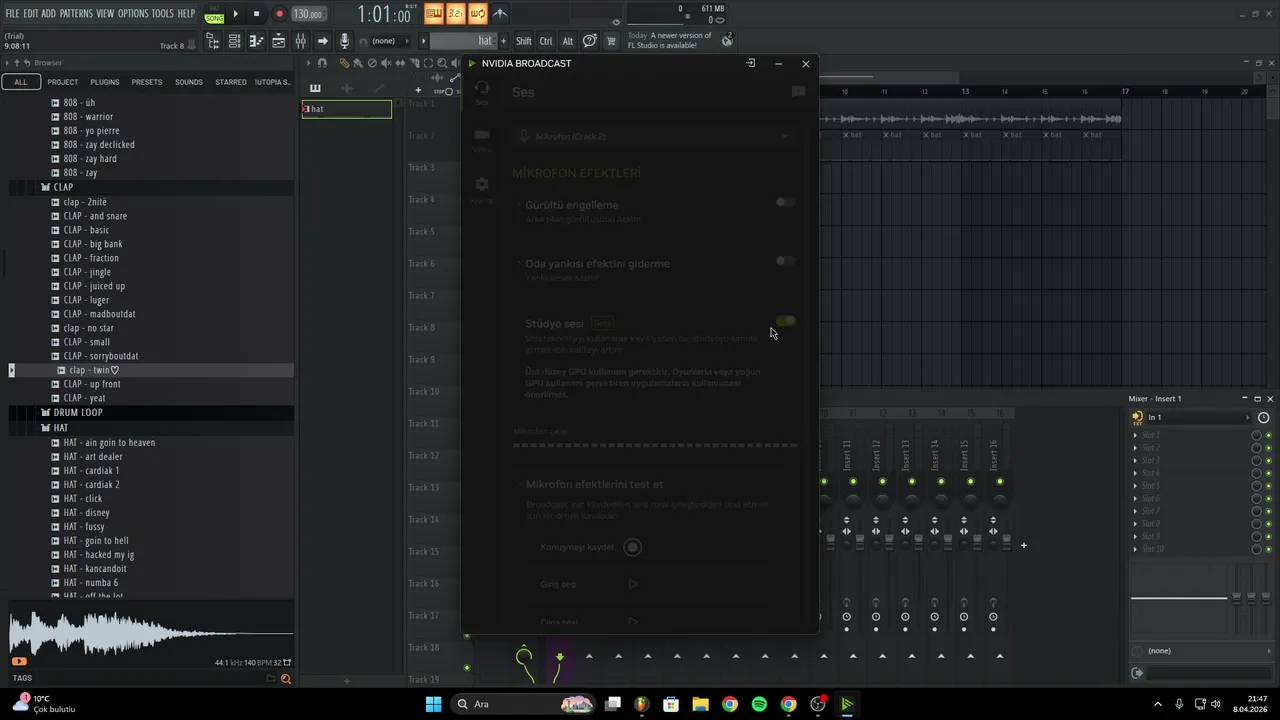Open the Mixer icon in toolbar

(x=300, y=41)
